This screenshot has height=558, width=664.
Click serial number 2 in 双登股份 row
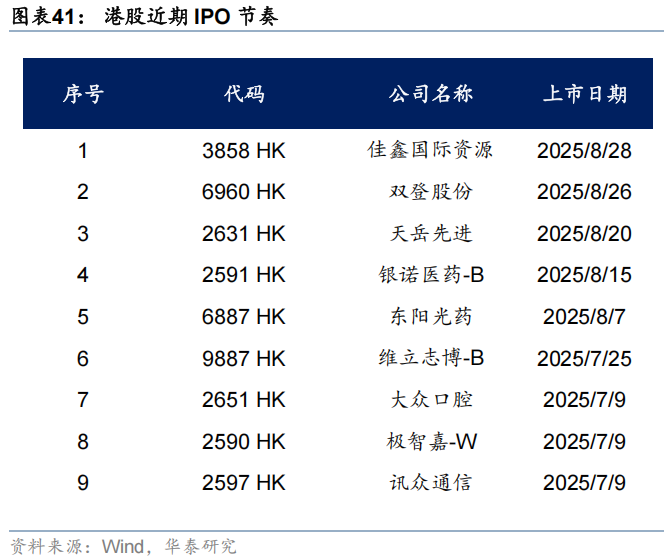(83, 192)
